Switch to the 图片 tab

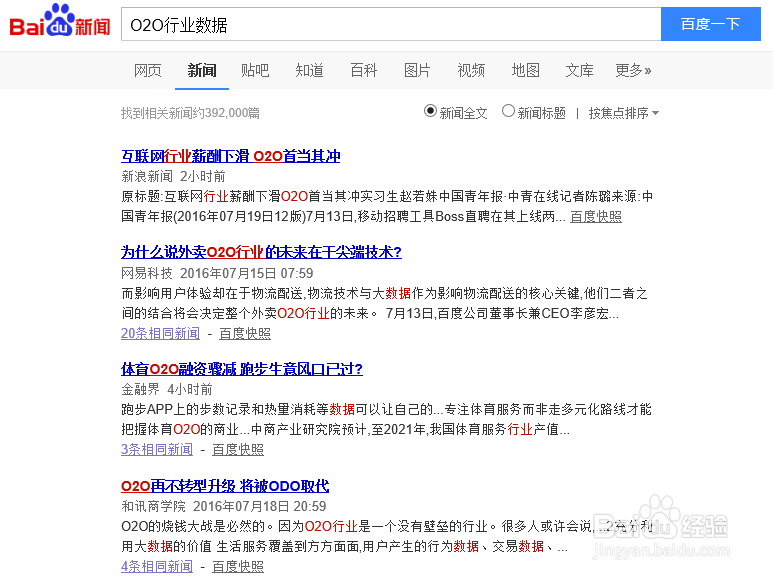417,71
